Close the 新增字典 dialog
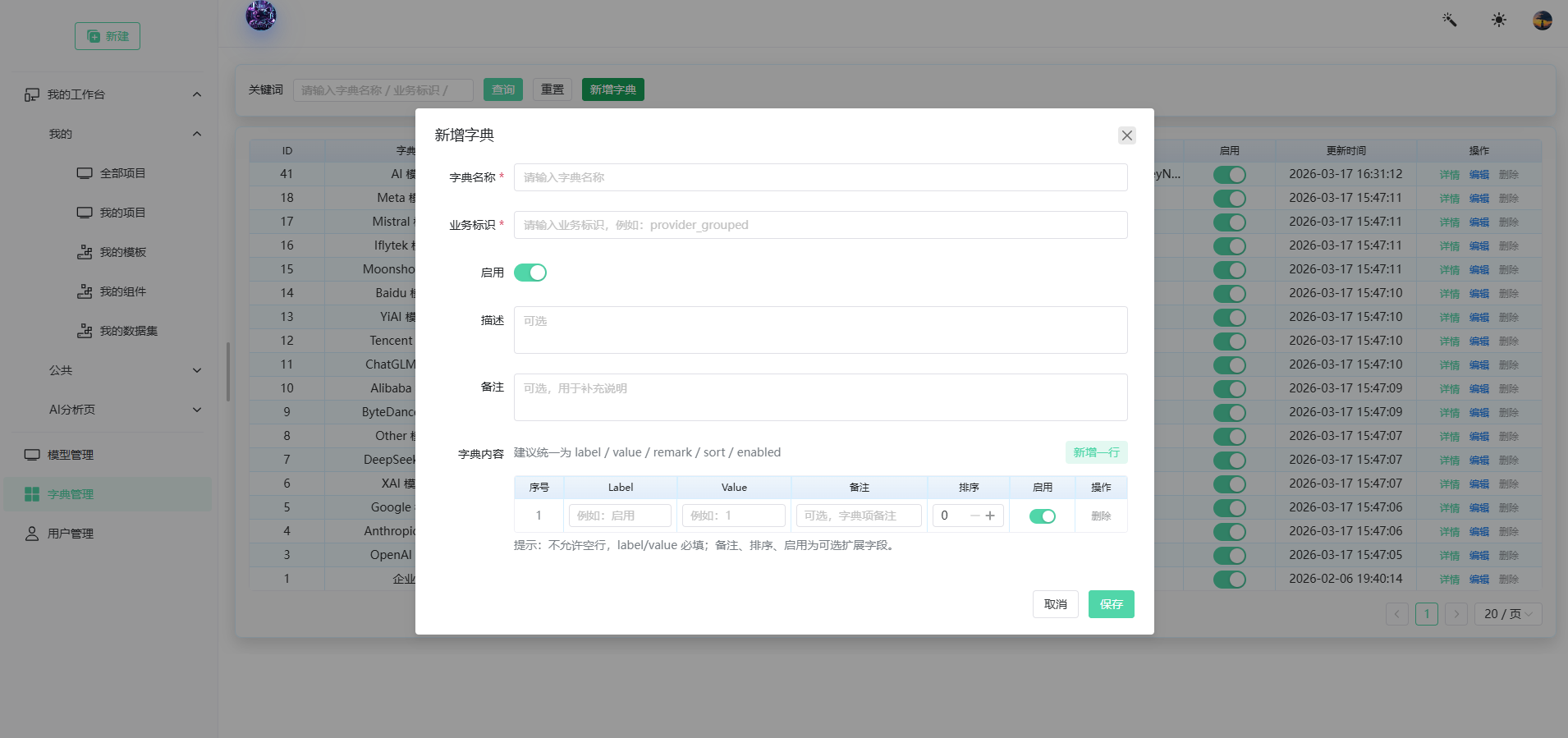This screenshot has height=738, width=1568. 1126,135
